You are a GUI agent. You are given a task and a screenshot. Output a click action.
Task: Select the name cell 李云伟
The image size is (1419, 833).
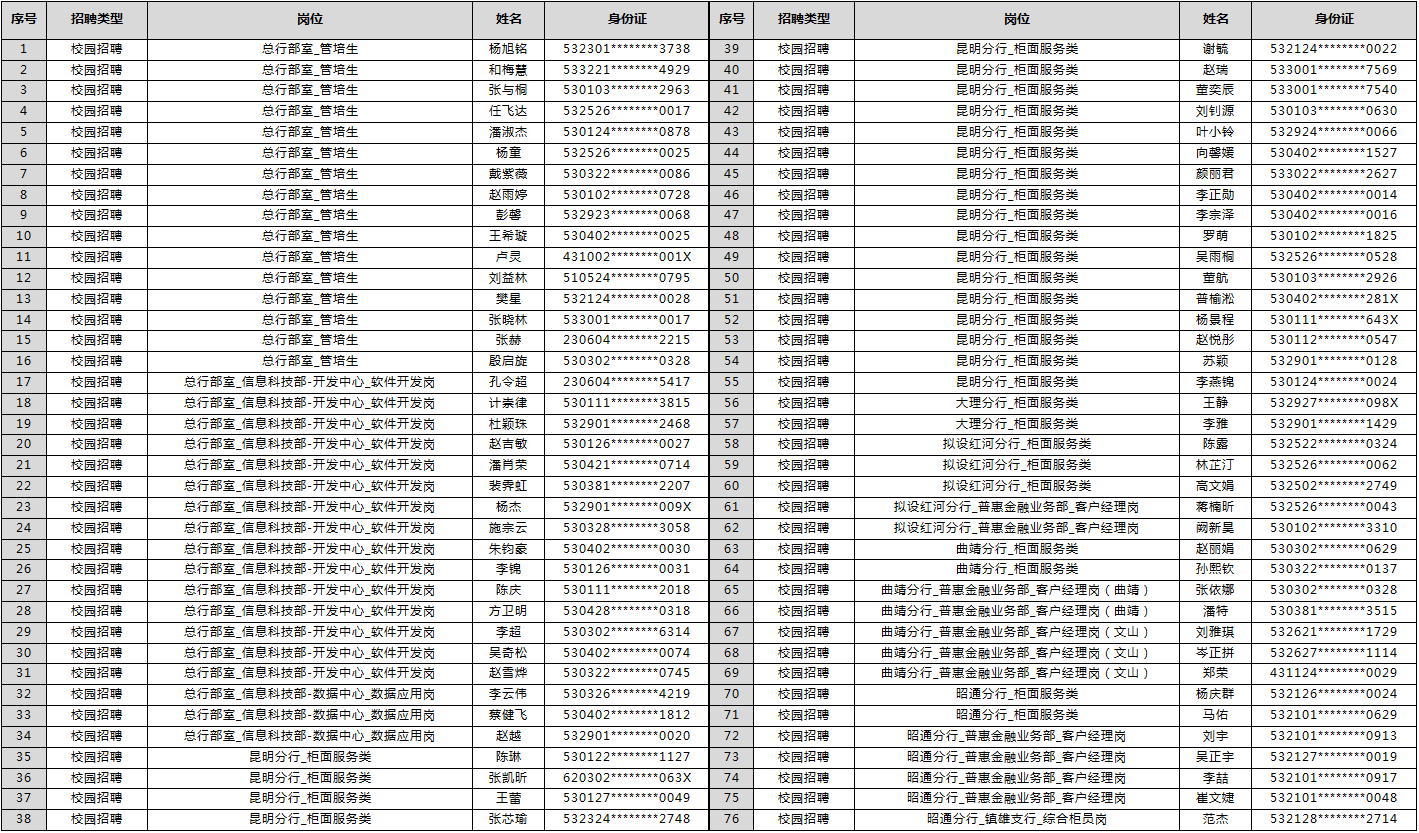(508, 694)
